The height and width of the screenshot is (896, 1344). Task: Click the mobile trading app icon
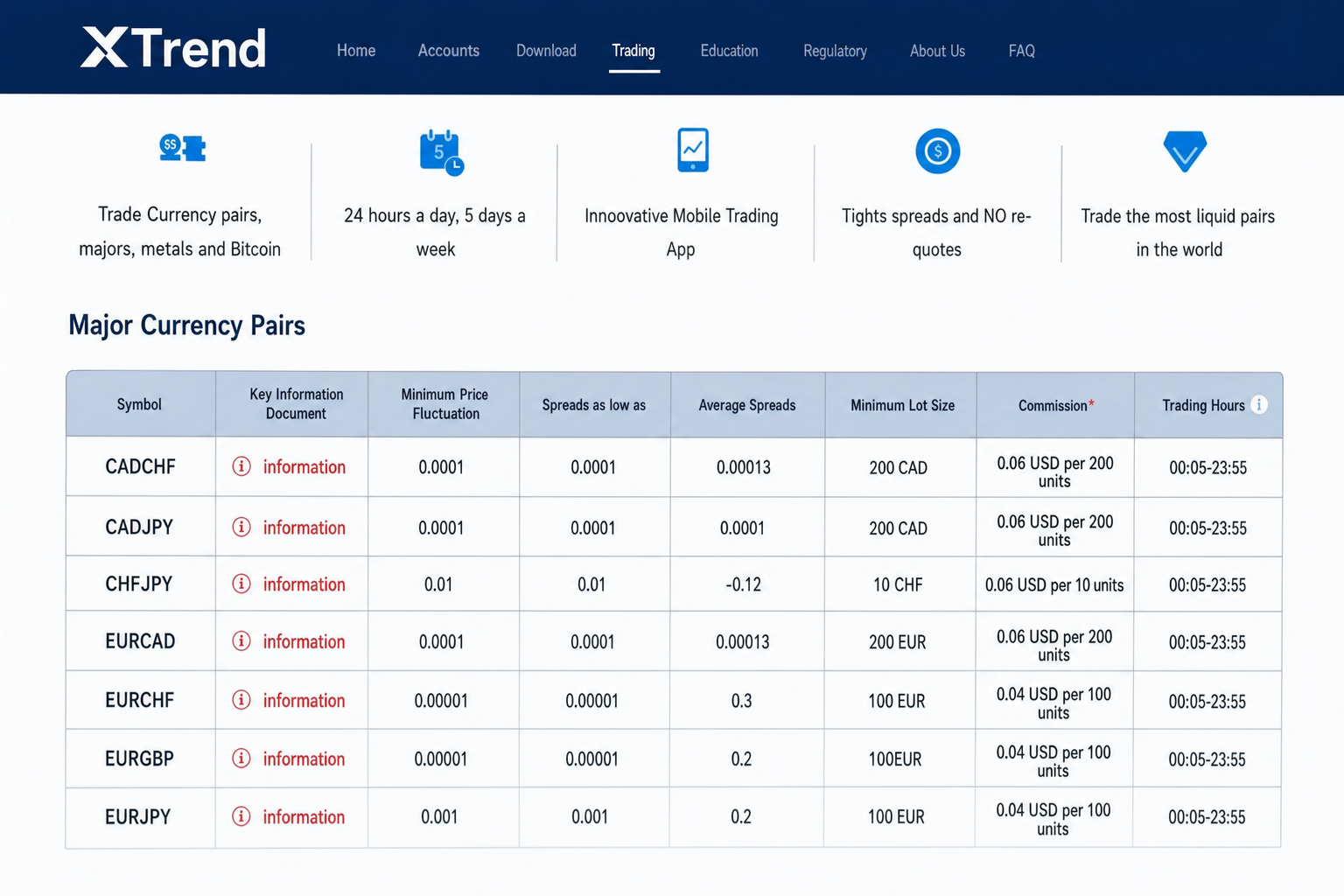[x=693, y=150]
